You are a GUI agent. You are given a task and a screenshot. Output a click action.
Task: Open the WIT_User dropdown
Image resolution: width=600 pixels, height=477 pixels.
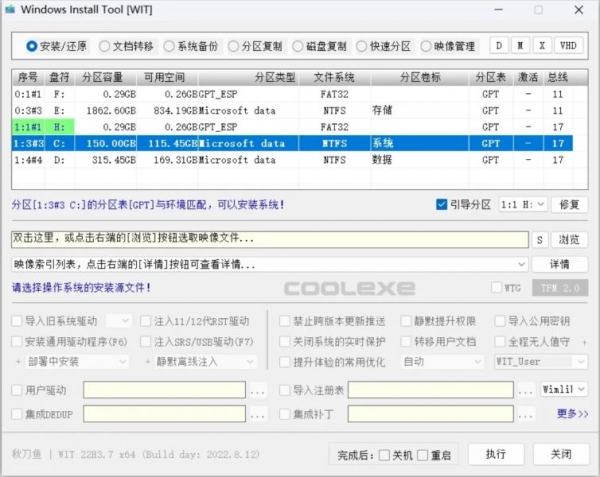(x=541, y=361)
